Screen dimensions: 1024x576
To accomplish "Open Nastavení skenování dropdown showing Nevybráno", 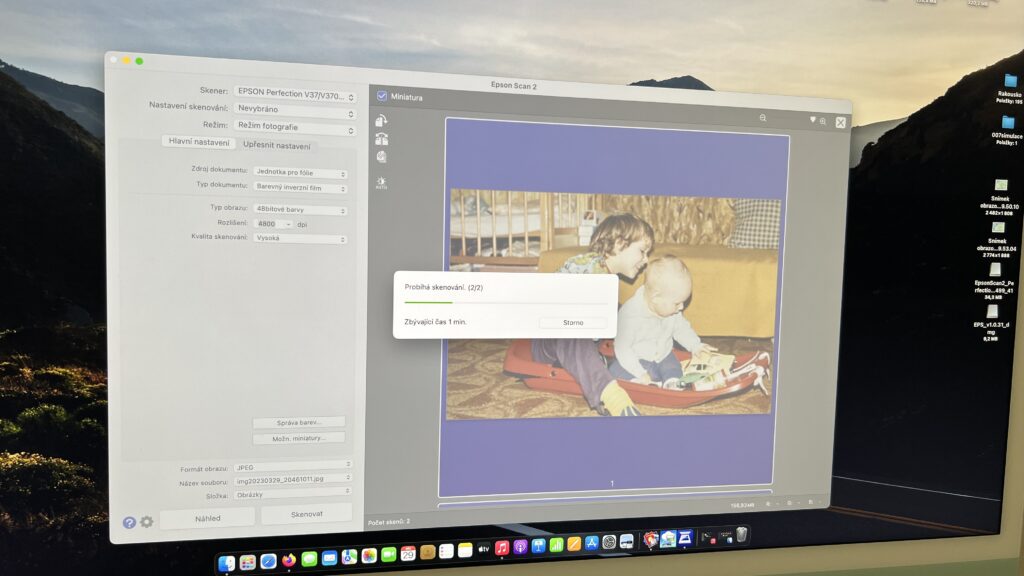I will tap(295, 111).
